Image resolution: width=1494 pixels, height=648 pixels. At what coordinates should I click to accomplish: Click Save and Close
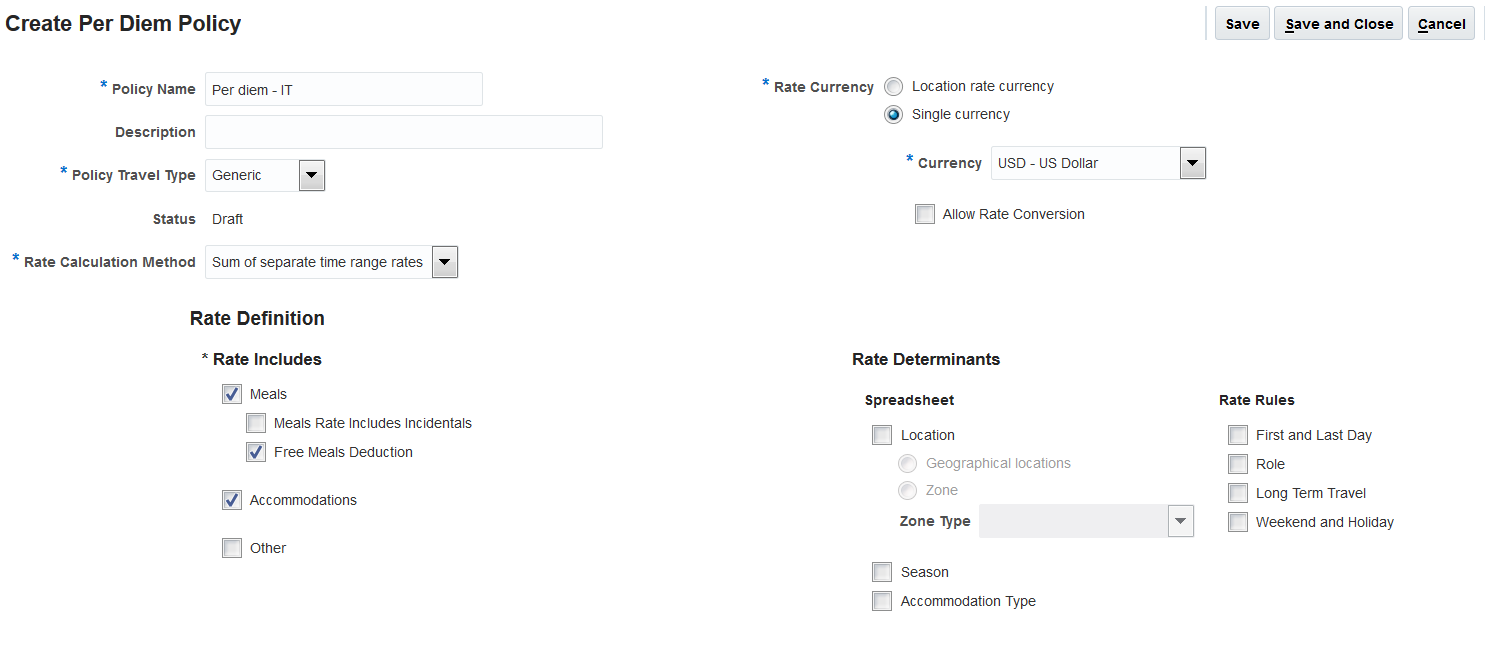pyautogui.click(x=1339, y=24)
